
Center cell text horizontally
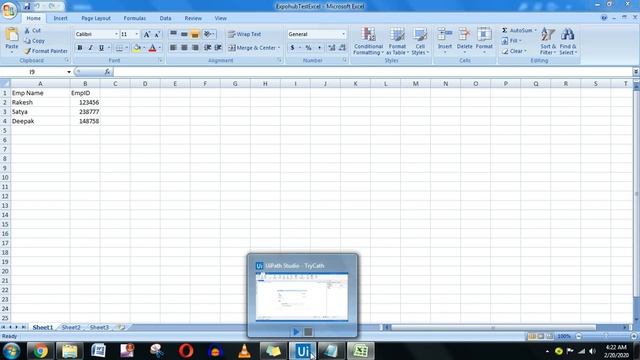pyautogui.click(x=184, y=48)
